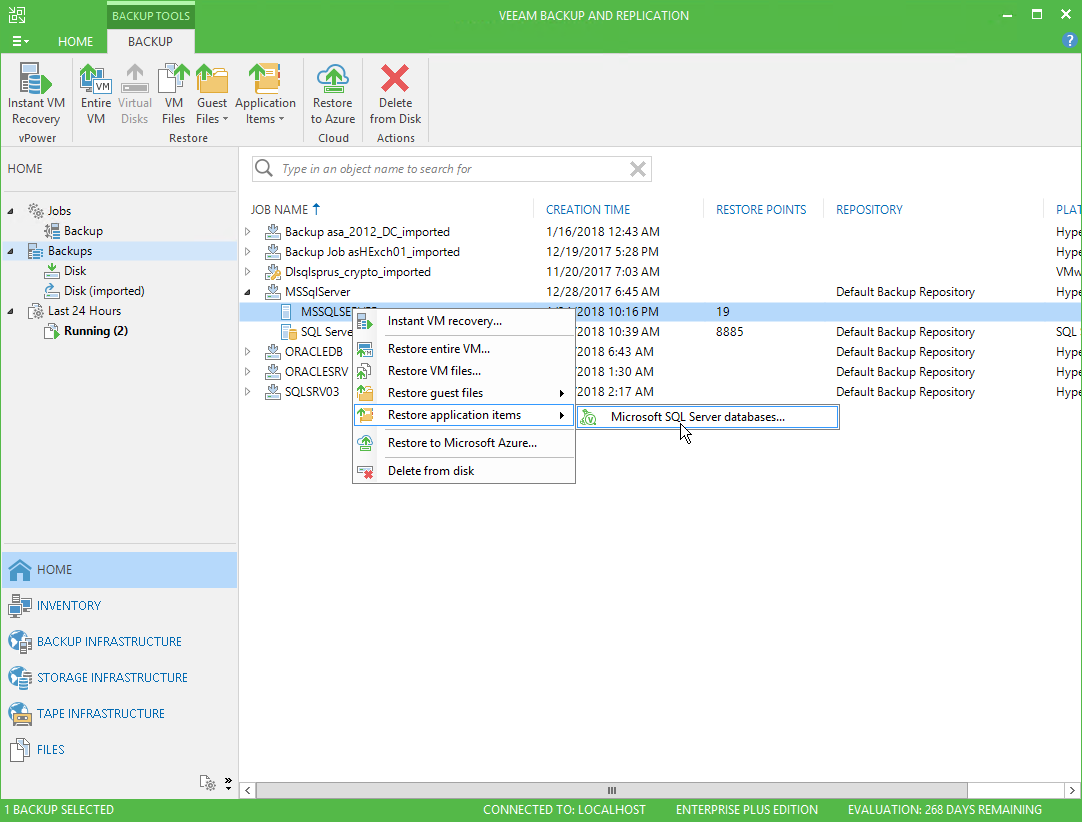1082x822 pixels.
Task: Click the ORACLEDB job icon
Action: point(273,352)
